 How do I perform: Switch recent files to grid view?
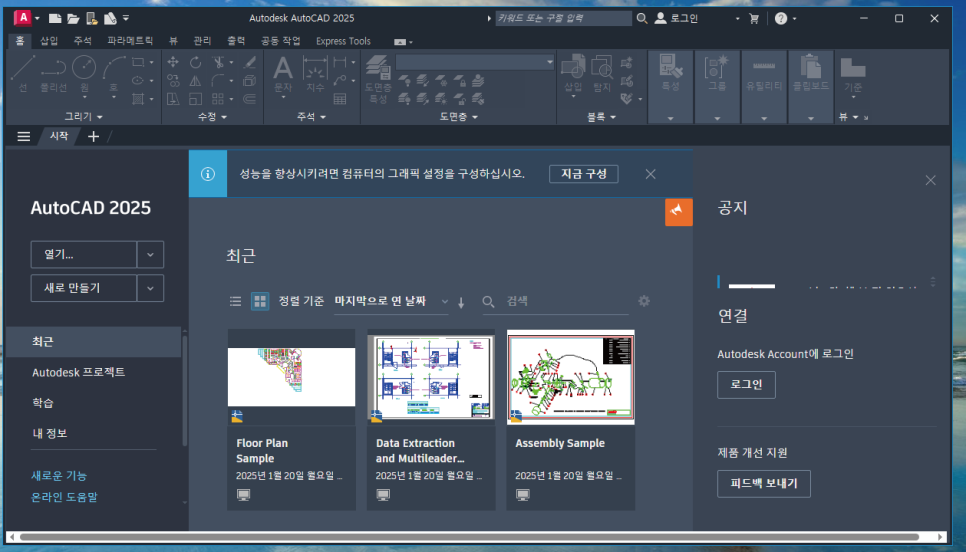coord(260,301)
